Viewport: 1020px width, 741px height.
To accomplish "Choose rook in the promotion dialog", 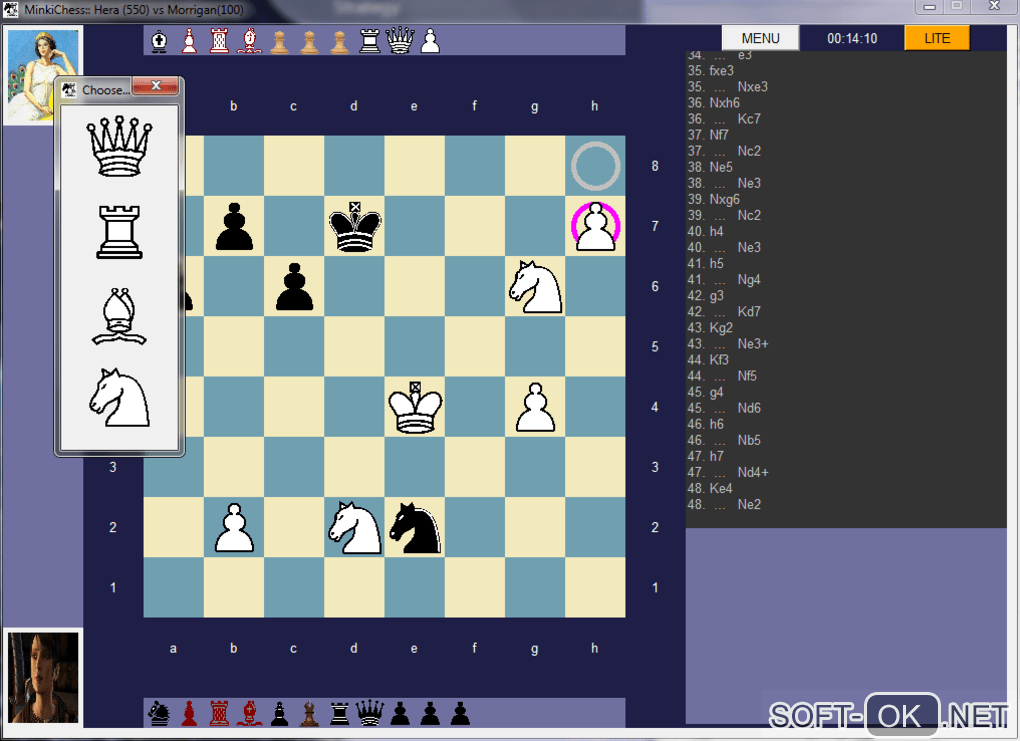I will (x=119, y=232).
